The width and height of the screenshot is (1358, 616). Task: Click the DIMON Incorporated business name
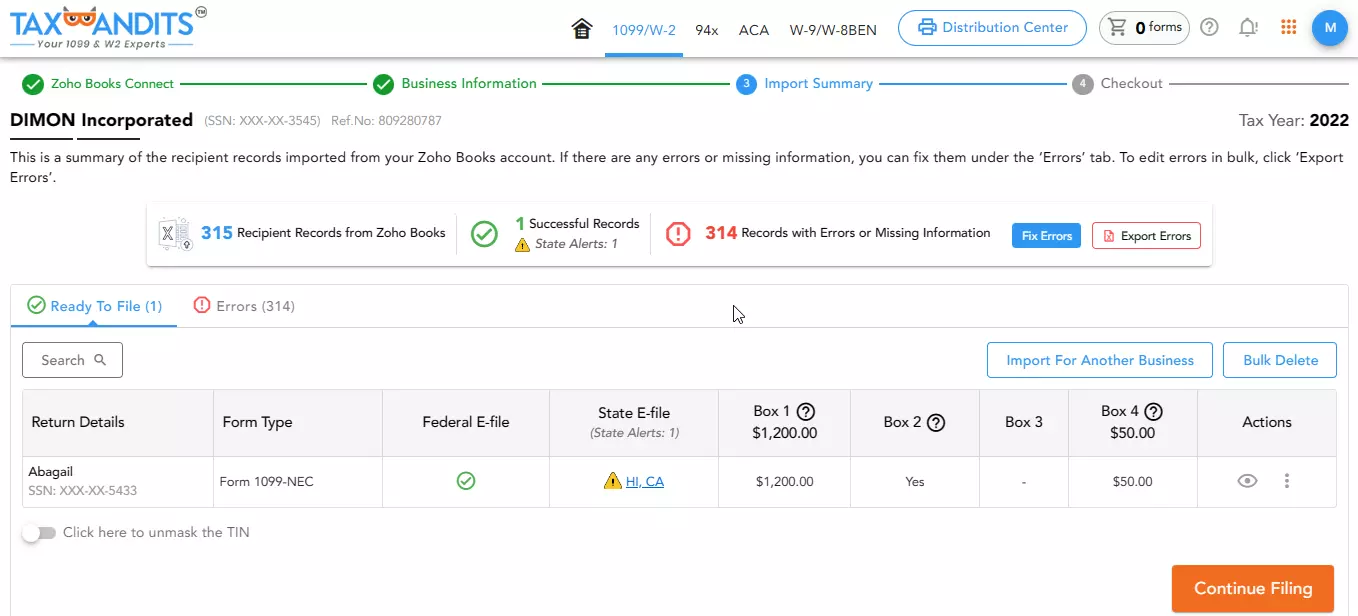101,120
